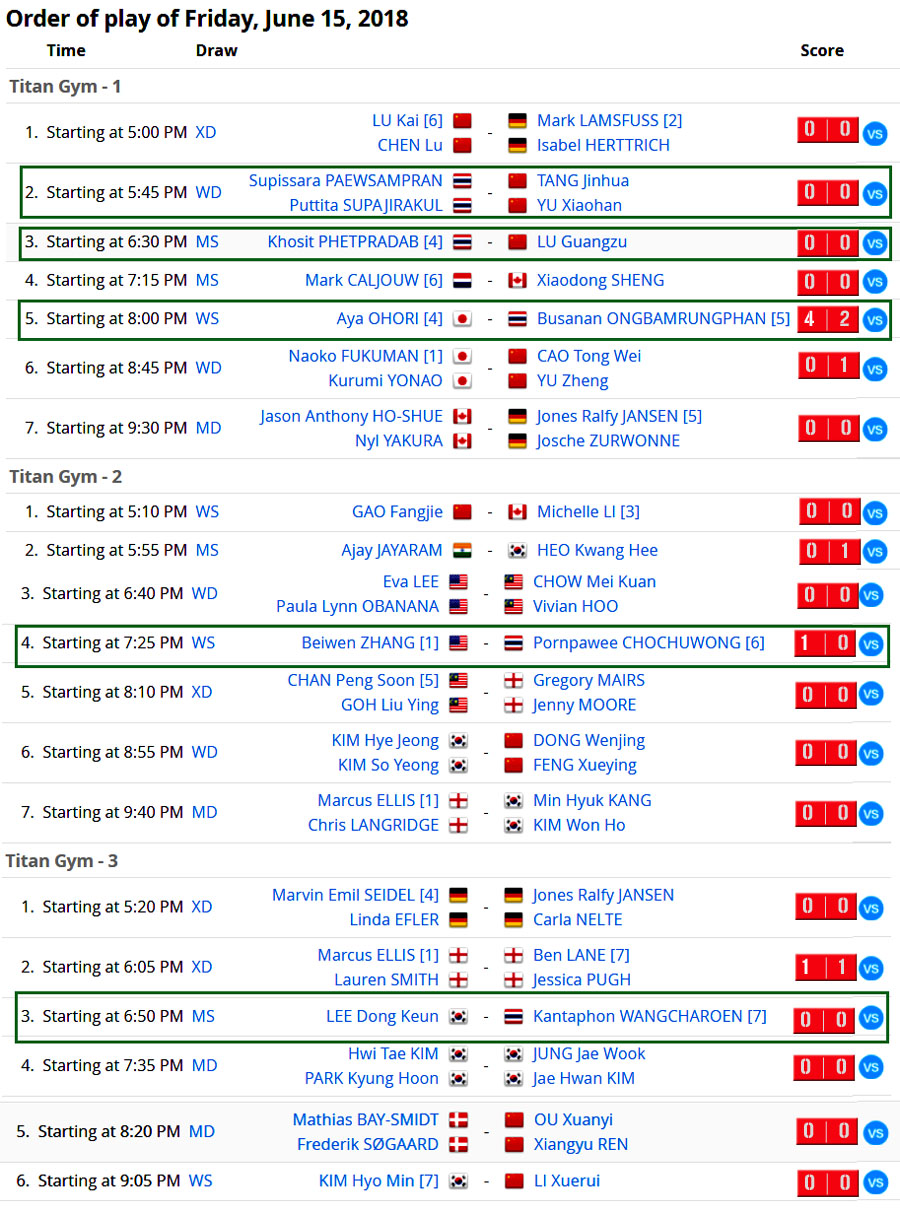Click WS draw link at 9:05 PM
This screenshot has height=1213, width=900.
tap(200, 1181)
